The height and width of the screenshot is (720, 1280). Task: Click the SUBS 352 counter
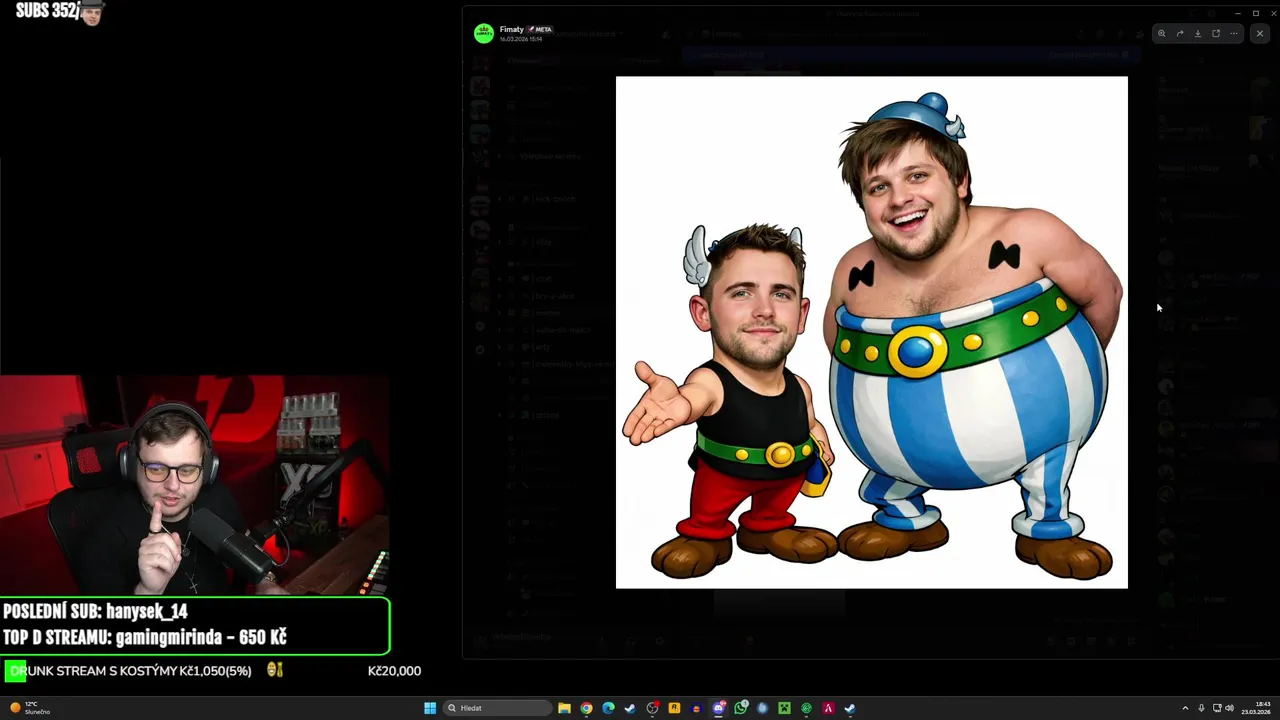click(x=59, y=12)
